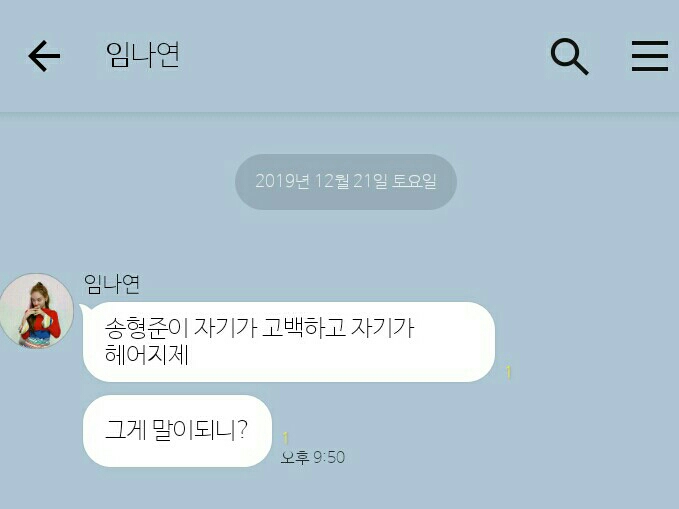Click the word 헤어지제 in the first bubble
This screenshot has width=679, height=509.
(147, 354)
